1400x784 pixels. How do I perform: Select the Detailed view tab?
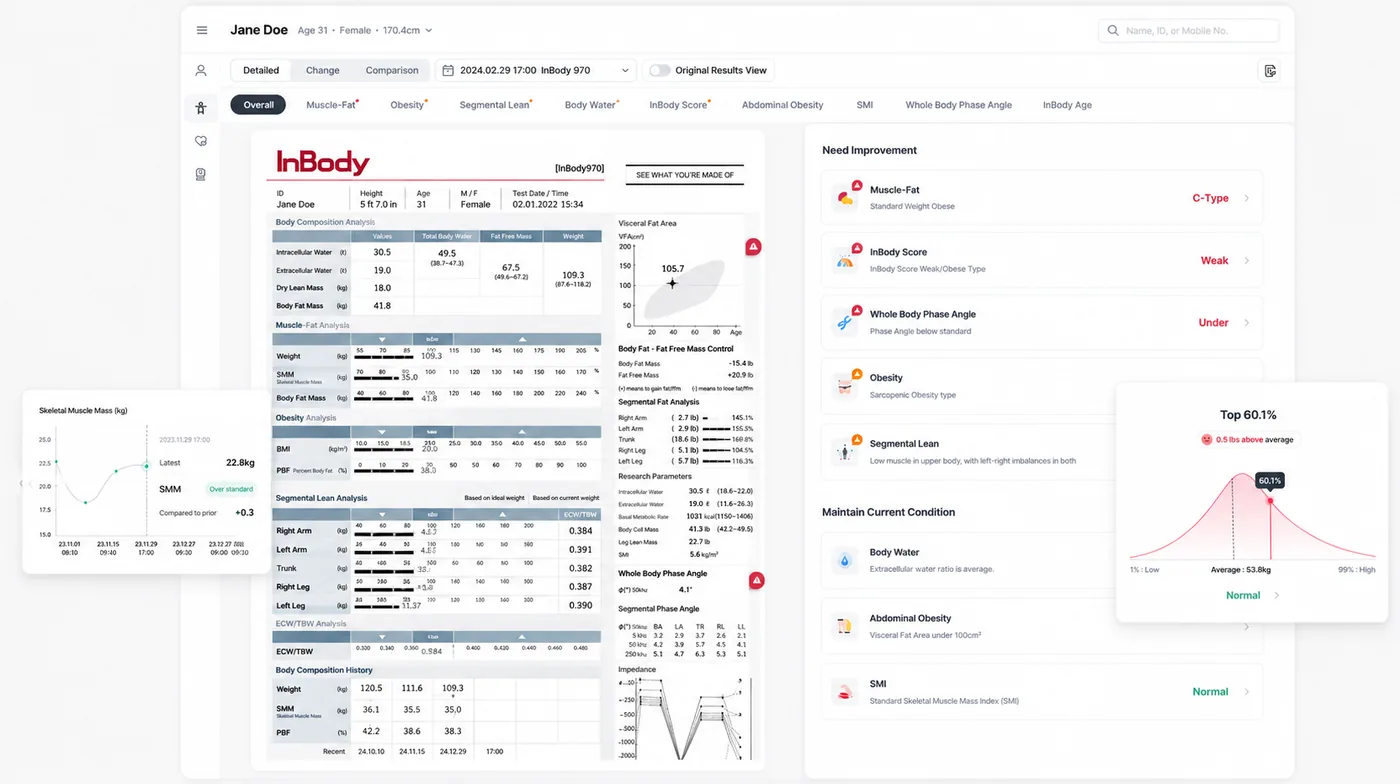261,70
